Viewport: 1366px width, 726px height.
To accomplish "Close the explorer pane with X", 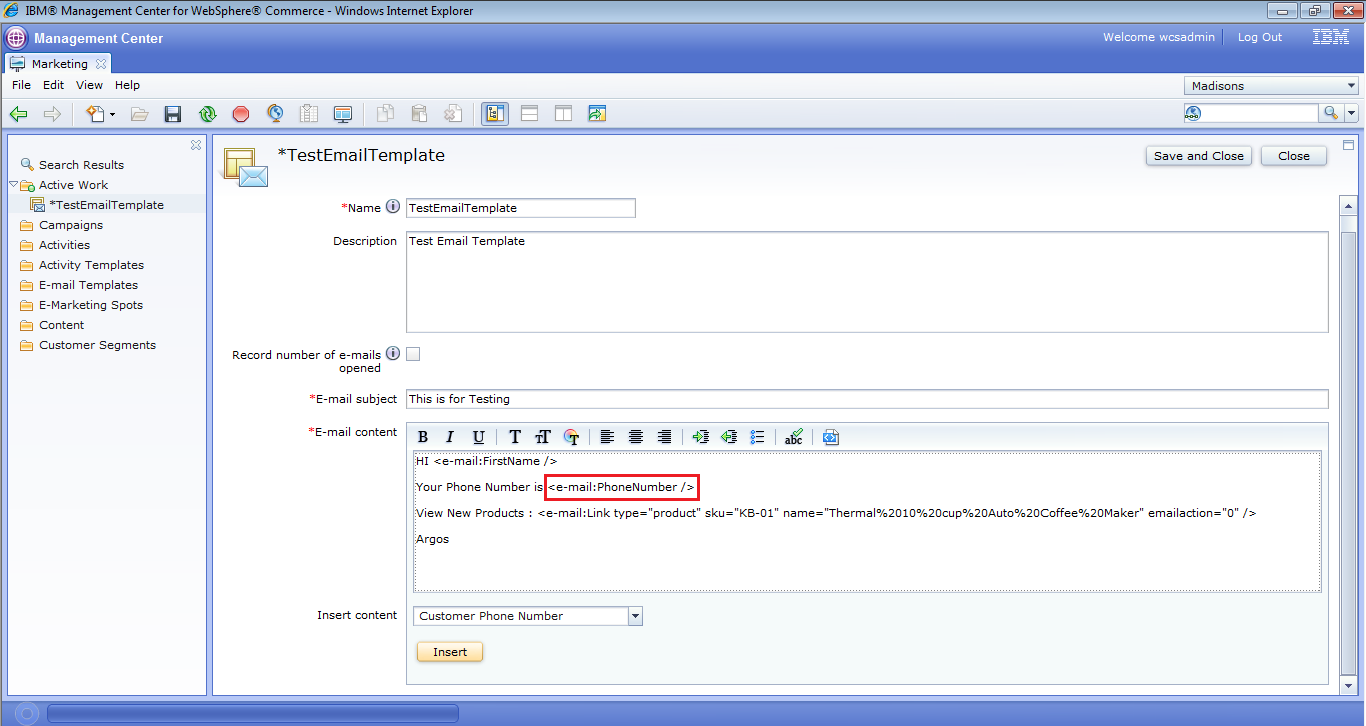I will click(x=196, y=145).
